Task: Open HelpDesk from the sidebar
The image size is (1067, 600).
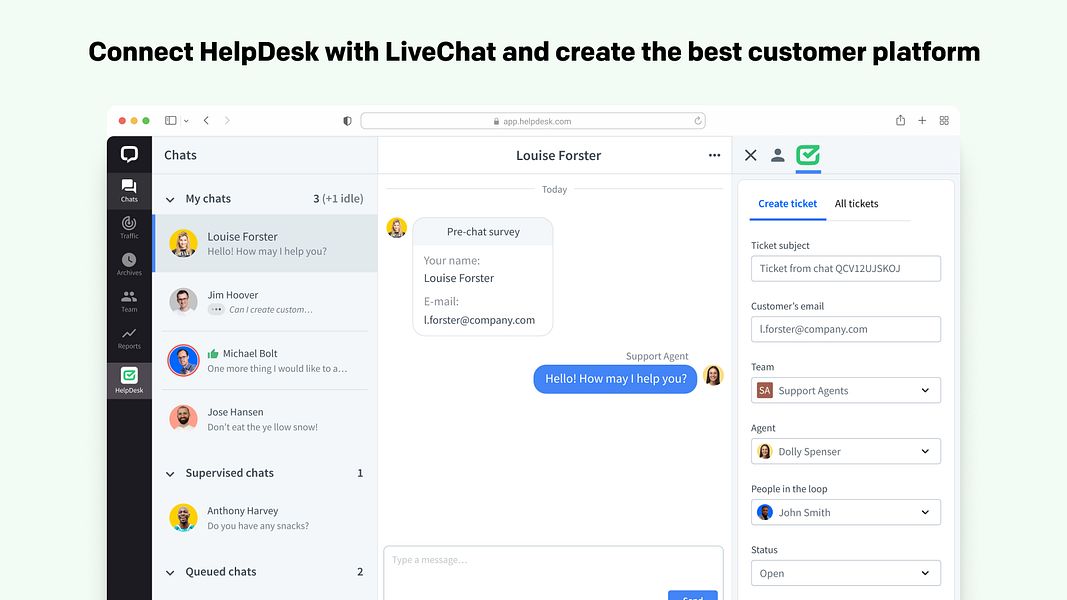Action: (x=129, y=378)
